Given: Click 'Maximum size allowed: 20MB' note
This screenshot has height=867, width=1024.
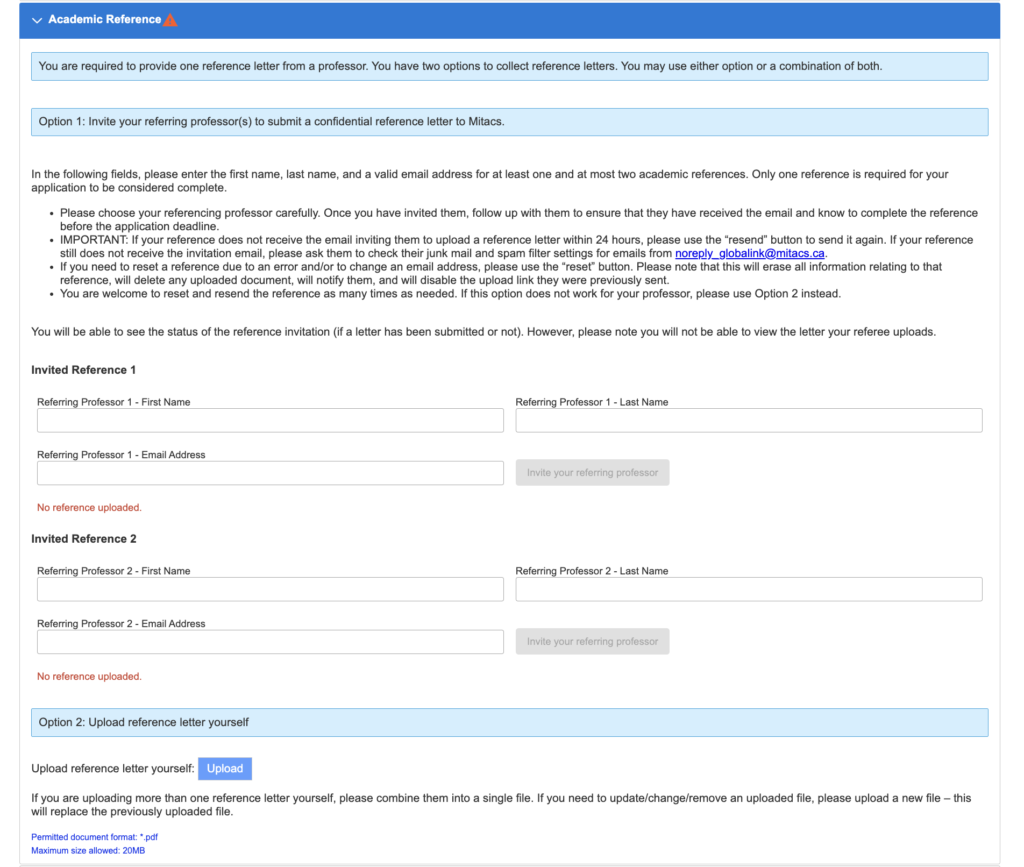Looking at the screenshot, I should click(88, 851).
